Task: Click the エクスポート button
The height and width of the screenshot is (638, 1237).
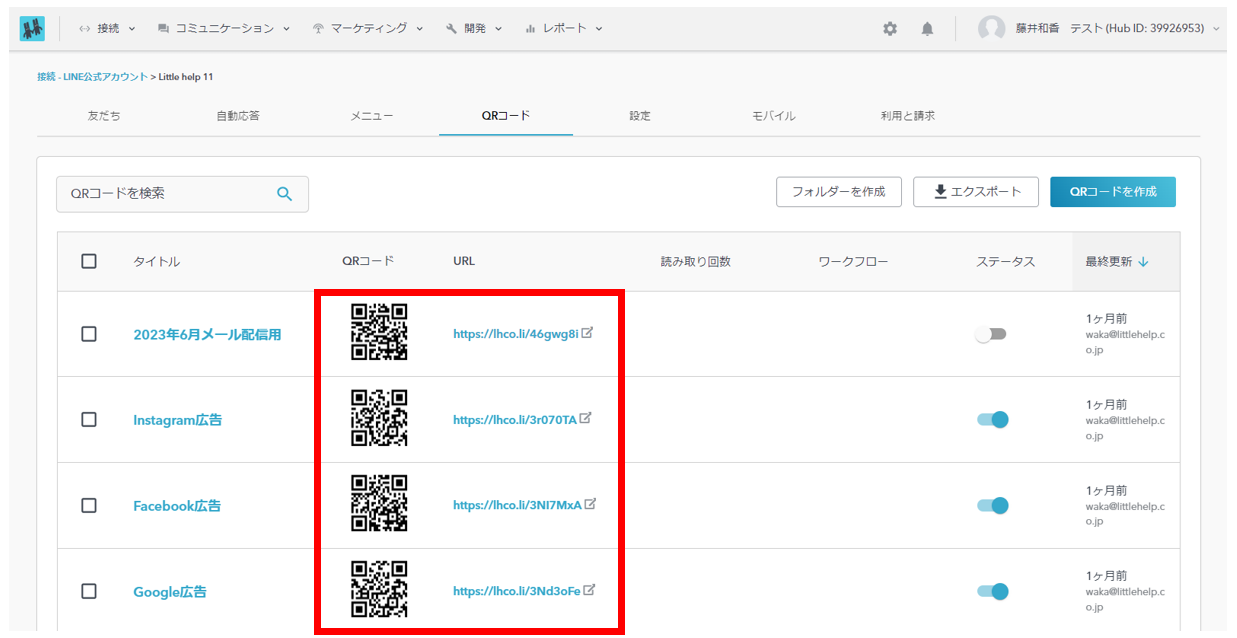Action: click(976, 192)
